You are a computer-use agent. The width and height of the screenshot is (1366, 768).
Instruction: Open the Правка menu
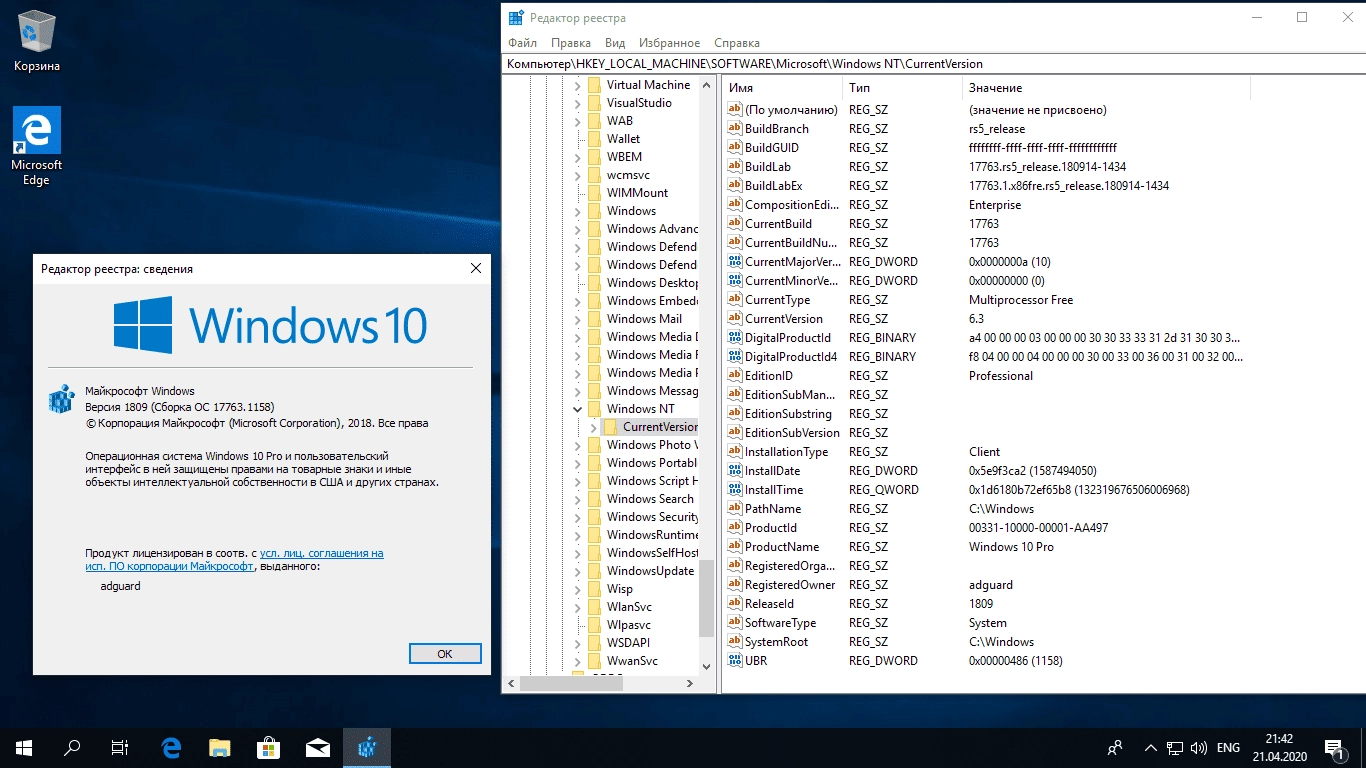[x=571, y=43]
